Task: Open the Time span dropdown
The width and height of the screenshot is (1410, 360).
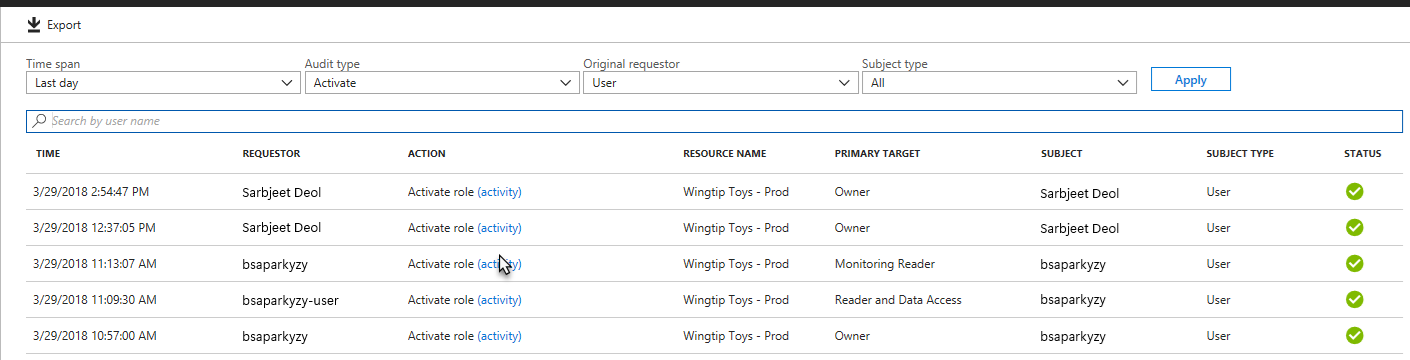Action: coord(162,83)
